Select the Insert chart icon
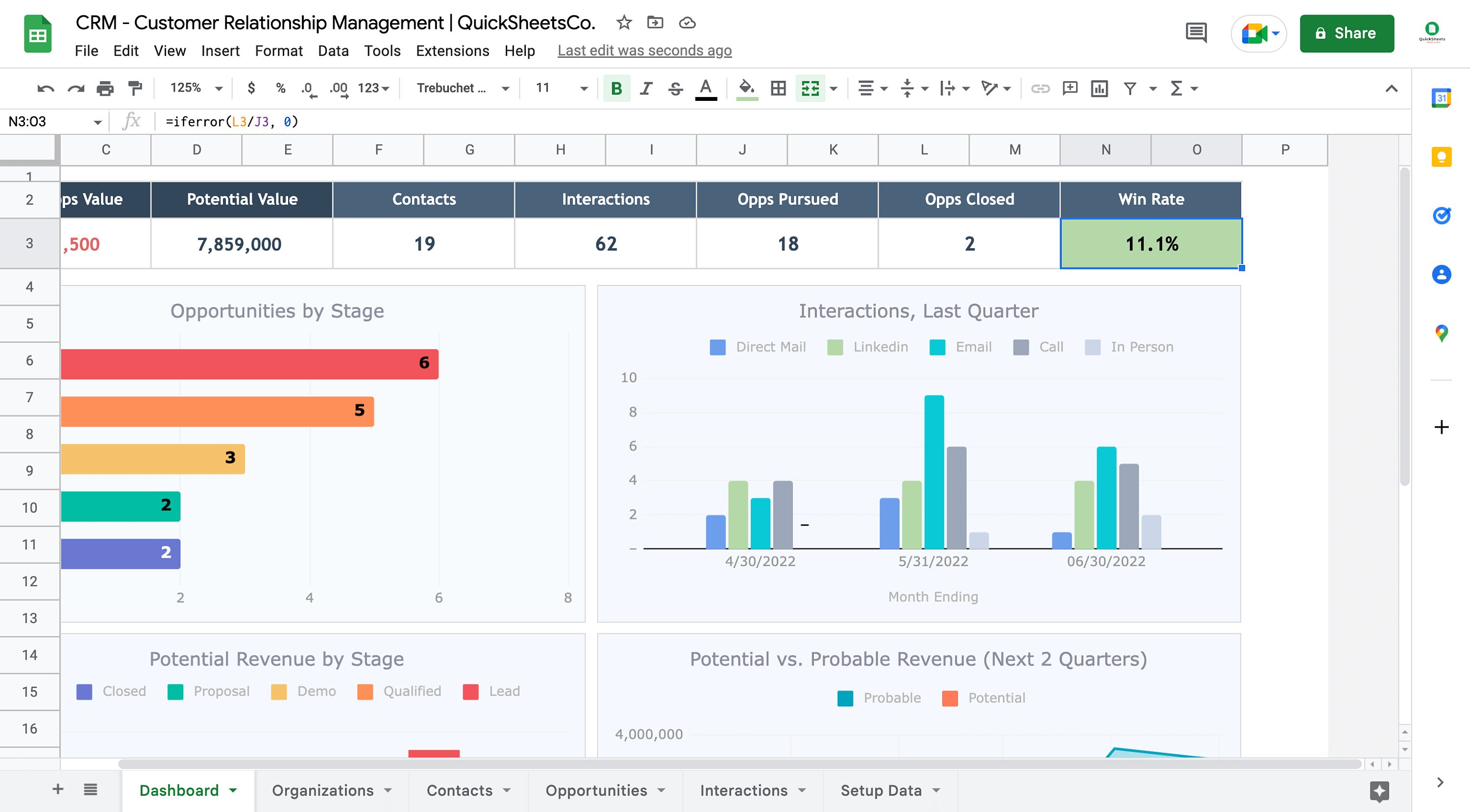This screenshot has width=1470, height=812. coord(1100,88)
